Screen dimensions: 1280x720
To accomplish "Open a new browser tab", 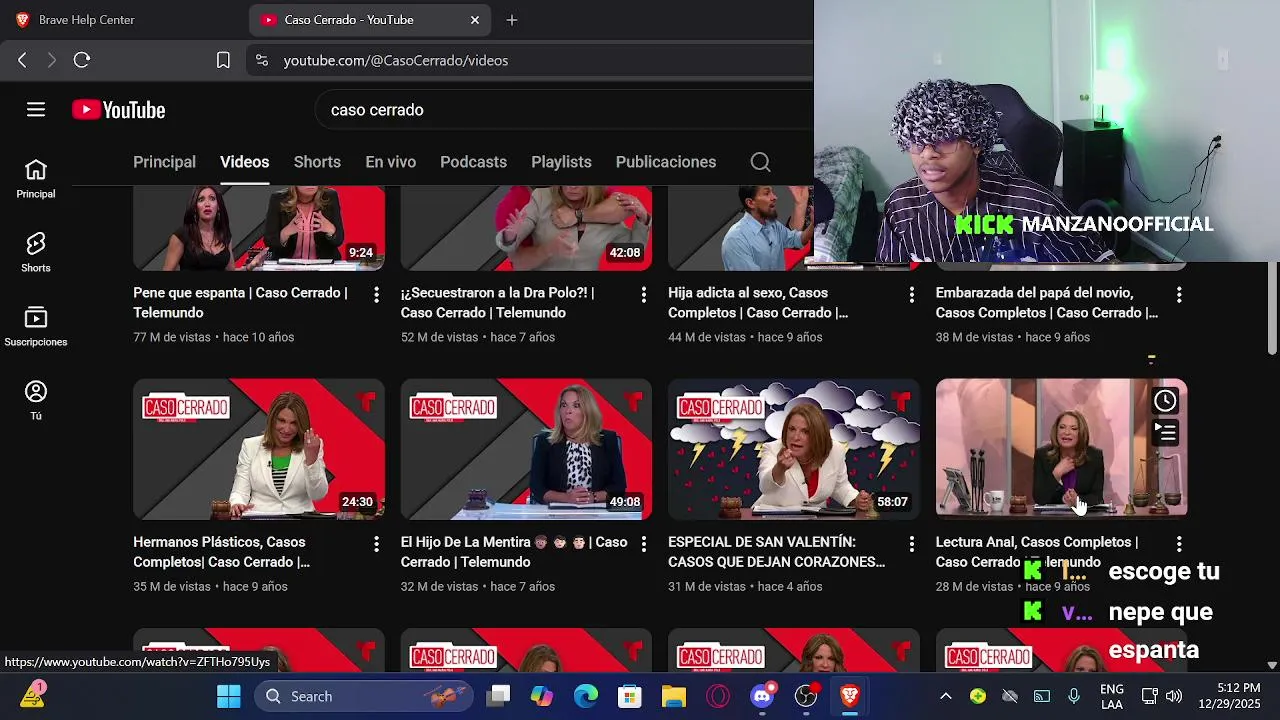I will pyautogui.click(x=512, y=20).
